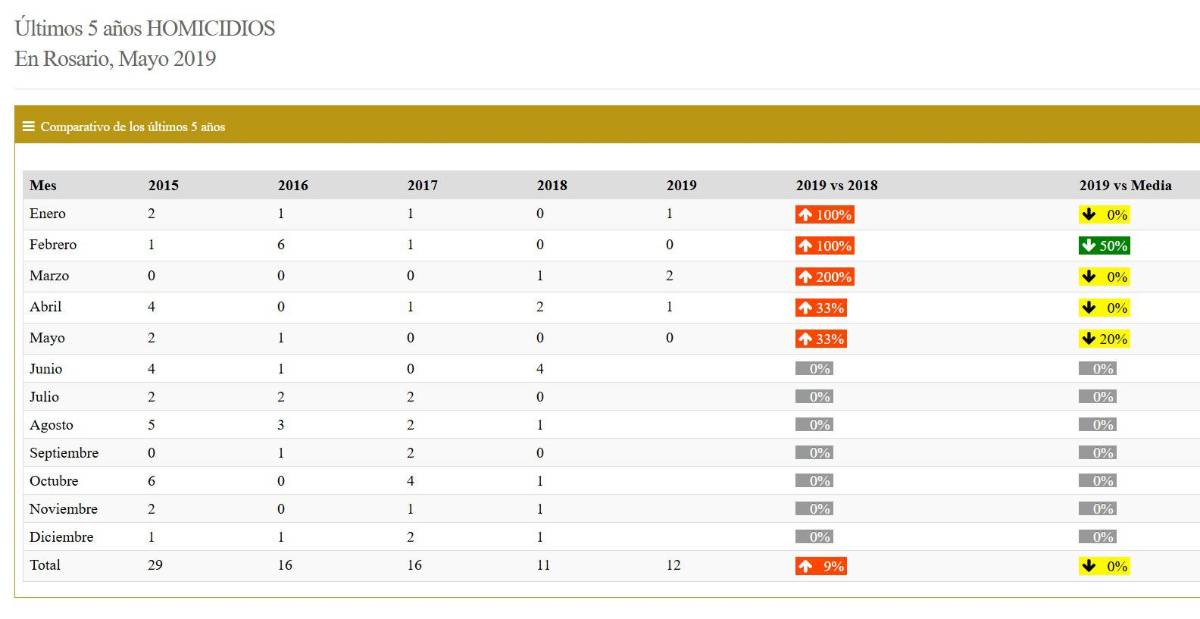The width and height of the screenshot is (1200, 619).
Task: Click the up arrow in Febrero's red 100% badge
Action: point(805,246)
